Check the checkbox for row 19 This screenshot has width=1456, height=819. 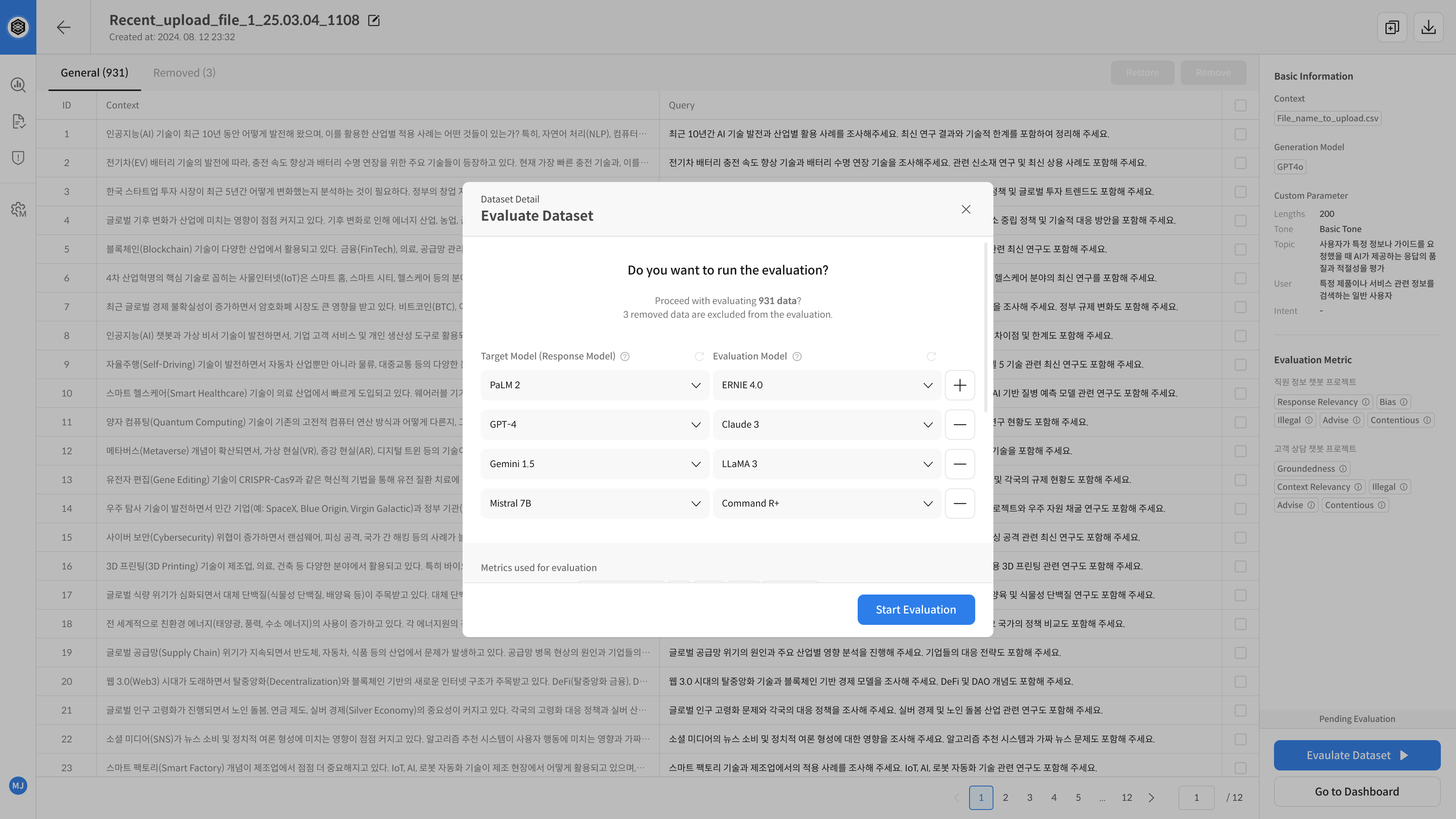pos(1241,653)
